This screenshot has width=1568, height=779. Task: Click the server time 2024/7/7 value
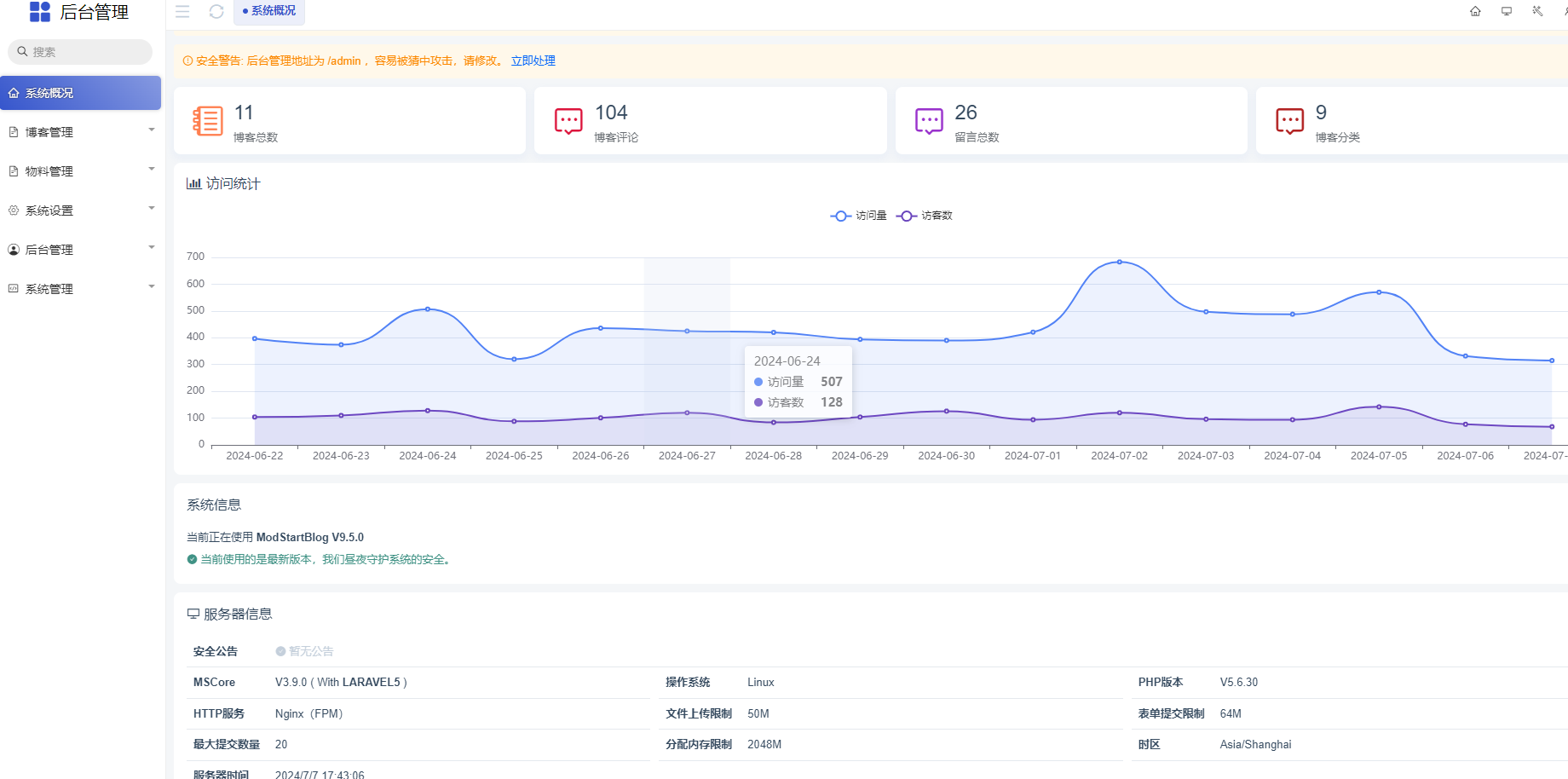(320, 775)
